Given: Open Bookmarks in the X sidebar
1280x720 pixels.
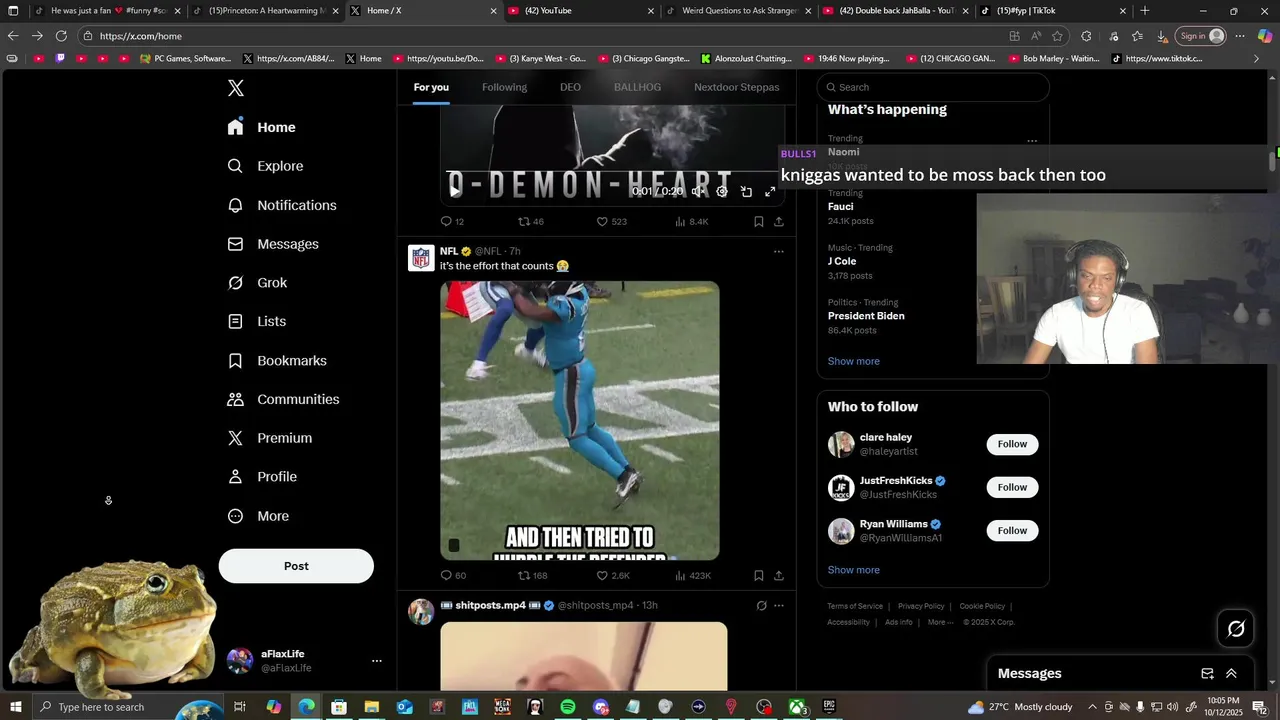Looking at the screenshot, I should [x=277, y=361].
